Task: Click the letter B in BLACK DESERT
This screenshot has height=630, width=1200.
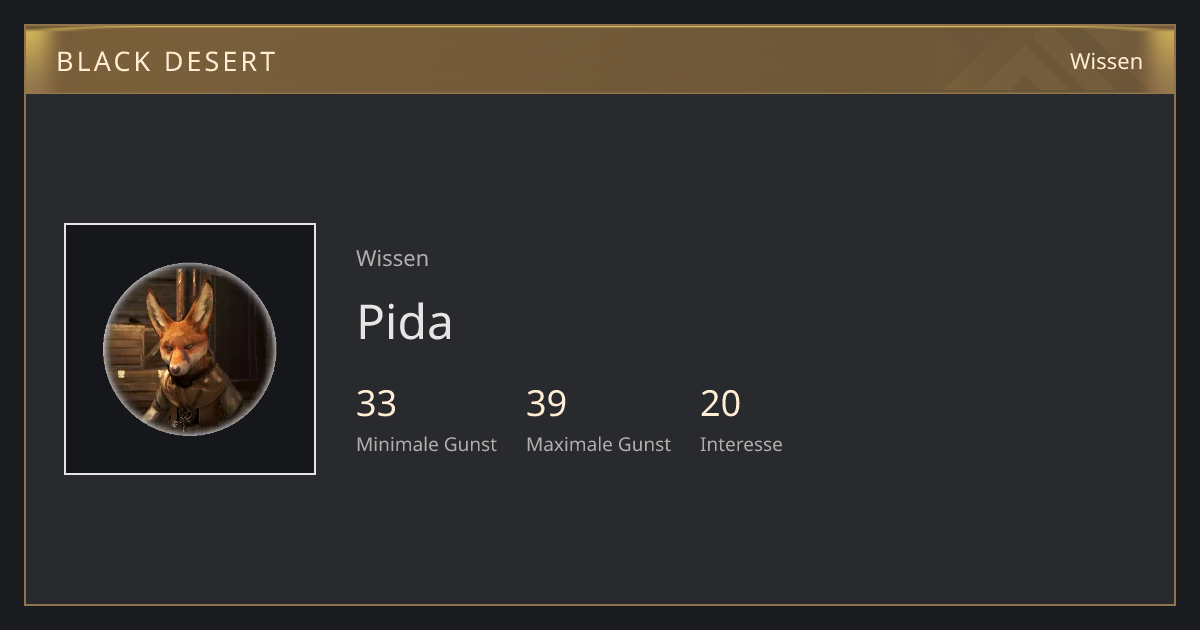Action: click(64, 62)
